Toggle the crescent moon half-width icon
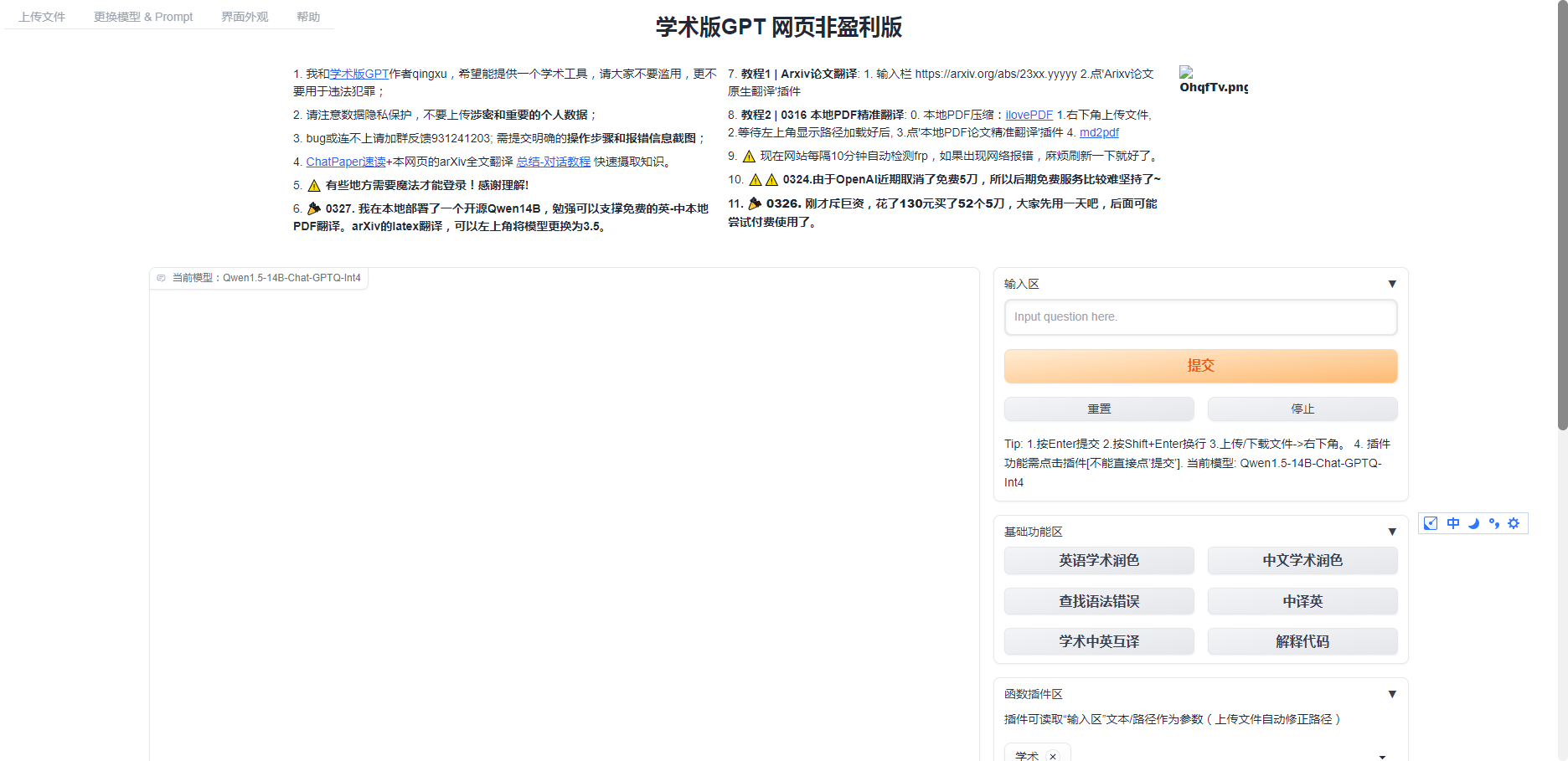Screen dimensions: 1568x761 point(1473,523)
